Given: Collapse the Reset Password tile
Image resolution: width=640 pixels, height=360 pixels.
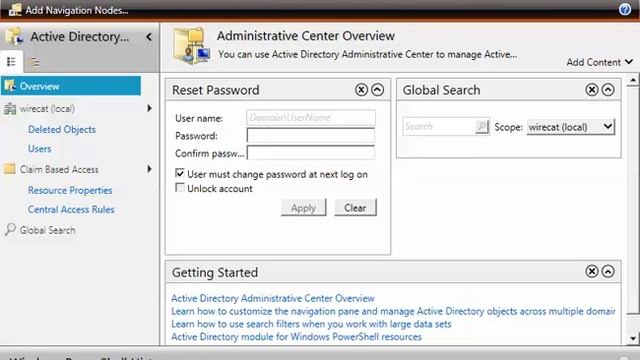Looking at the screenshot, I should 378,89.
